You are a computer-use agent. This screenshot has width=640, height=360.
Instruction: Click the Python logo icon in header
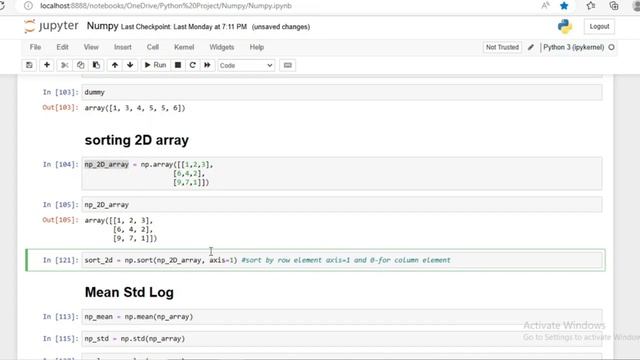click(565, 27)
